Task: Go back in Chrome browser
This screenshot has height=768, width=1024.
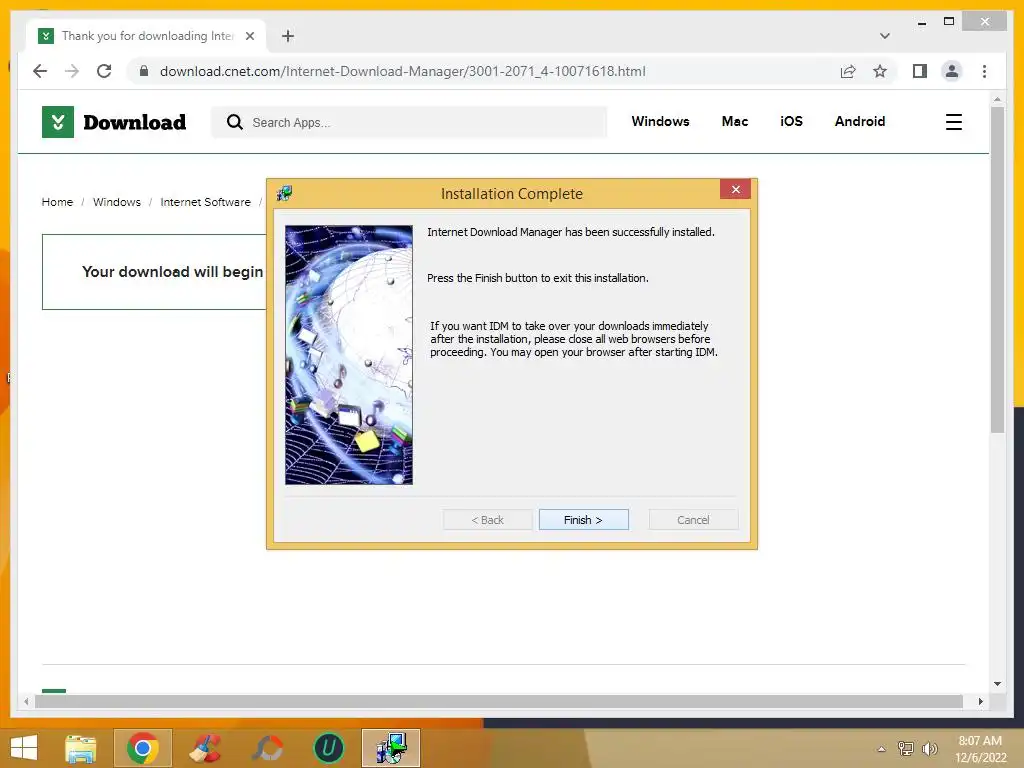Action: (40, 71)
